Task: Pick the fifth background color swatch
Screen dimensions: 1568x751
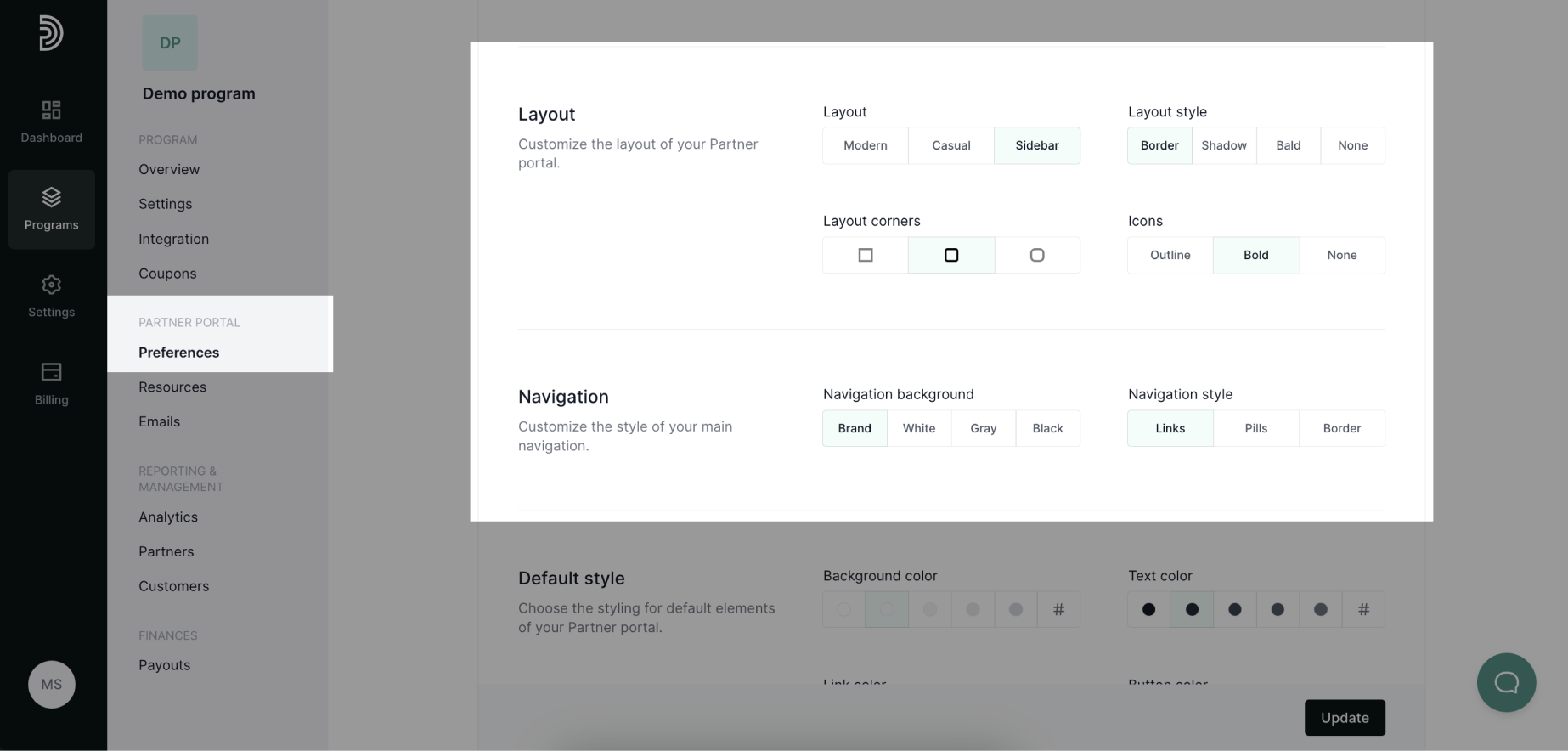Action: (x=1016, y=609)
